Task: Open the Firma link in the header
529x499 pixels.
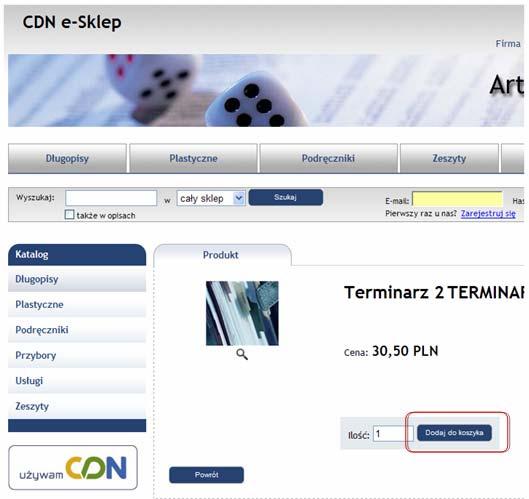Action: pos(508,44)
